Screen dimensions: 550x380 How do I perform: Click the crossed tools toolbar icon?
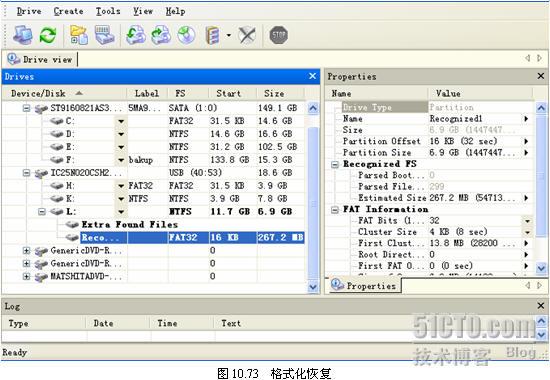[x=247, y=35]
